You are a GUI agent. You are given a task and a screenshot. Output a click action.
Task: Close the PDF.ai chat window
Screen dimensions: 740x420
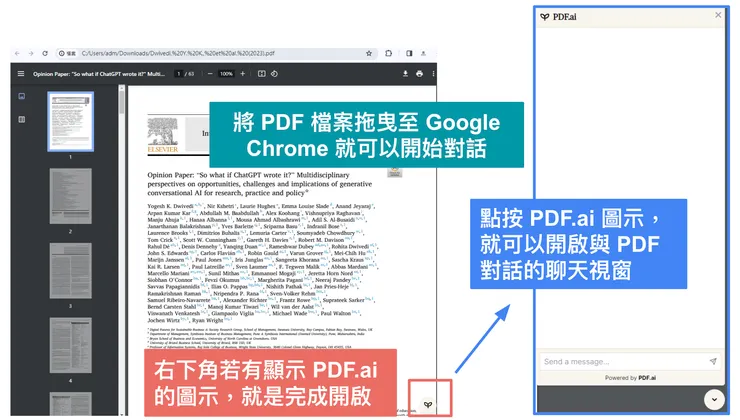[718, 15]
